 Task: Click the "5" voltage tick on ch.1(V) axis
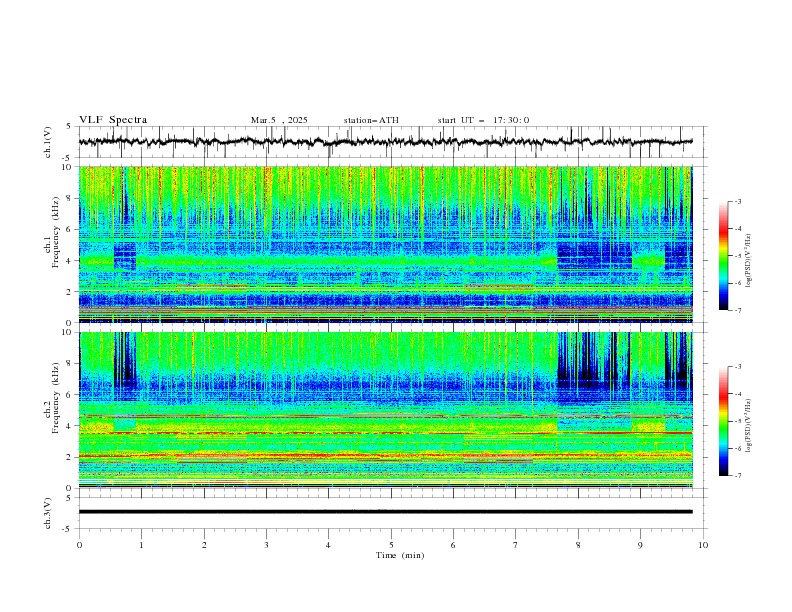coord(69,127)
